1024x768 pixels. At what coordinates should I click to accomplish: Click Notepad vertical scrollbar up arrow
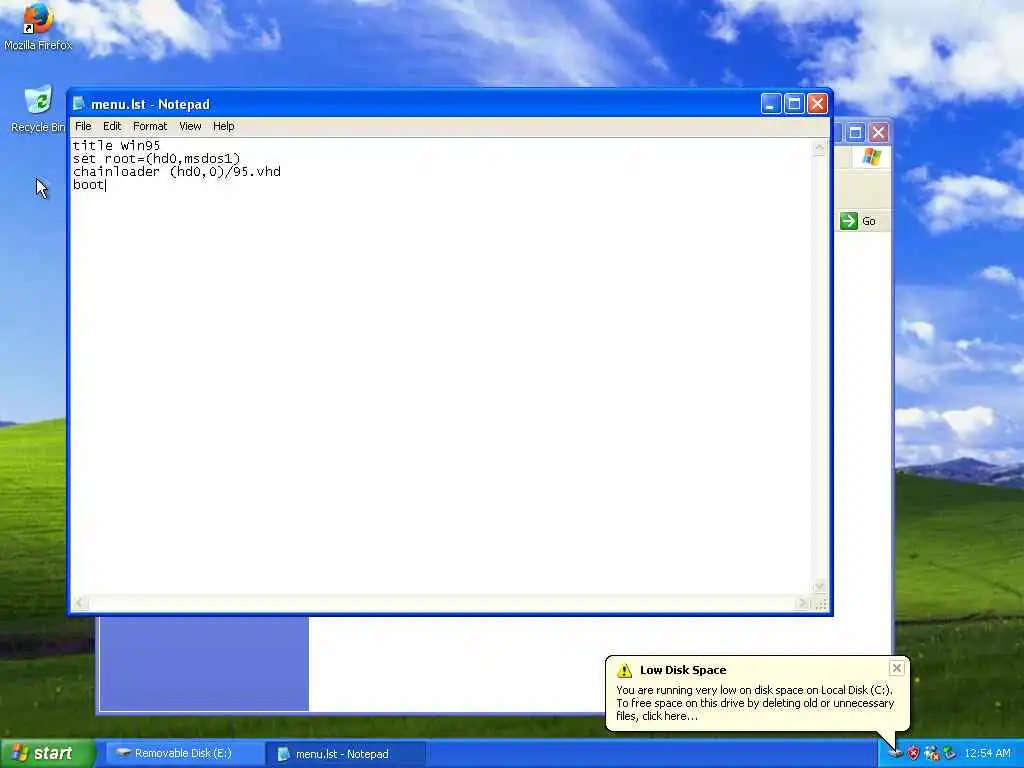pyautogui.click(x=819, y=148)
